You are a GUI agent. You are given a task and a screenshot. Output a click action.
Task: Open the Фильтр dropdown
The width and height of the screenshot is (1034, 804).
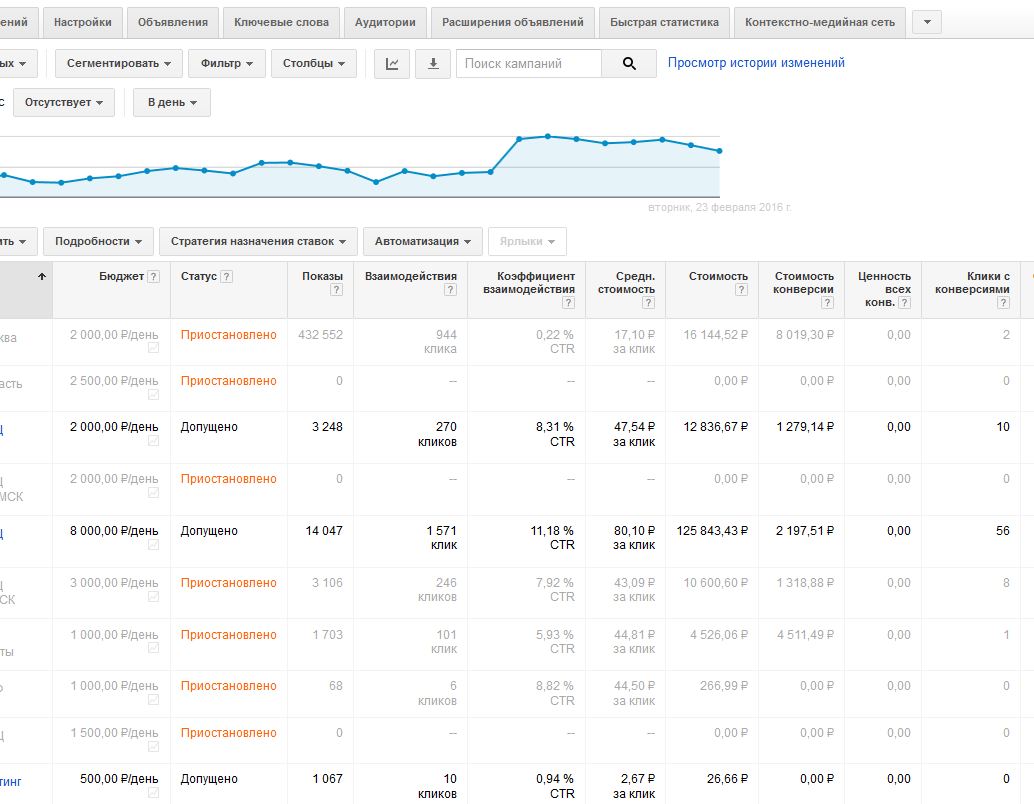226,64
